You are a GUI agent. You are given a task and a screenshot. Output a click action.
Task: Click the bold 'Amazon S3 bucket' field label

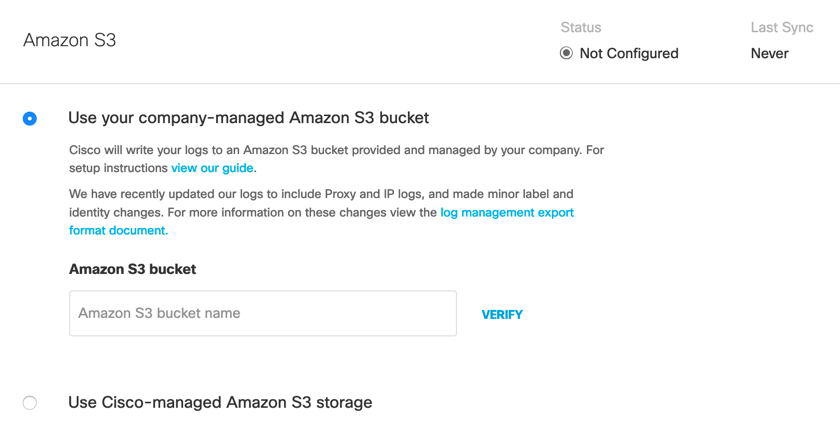[x=132, y=269]
